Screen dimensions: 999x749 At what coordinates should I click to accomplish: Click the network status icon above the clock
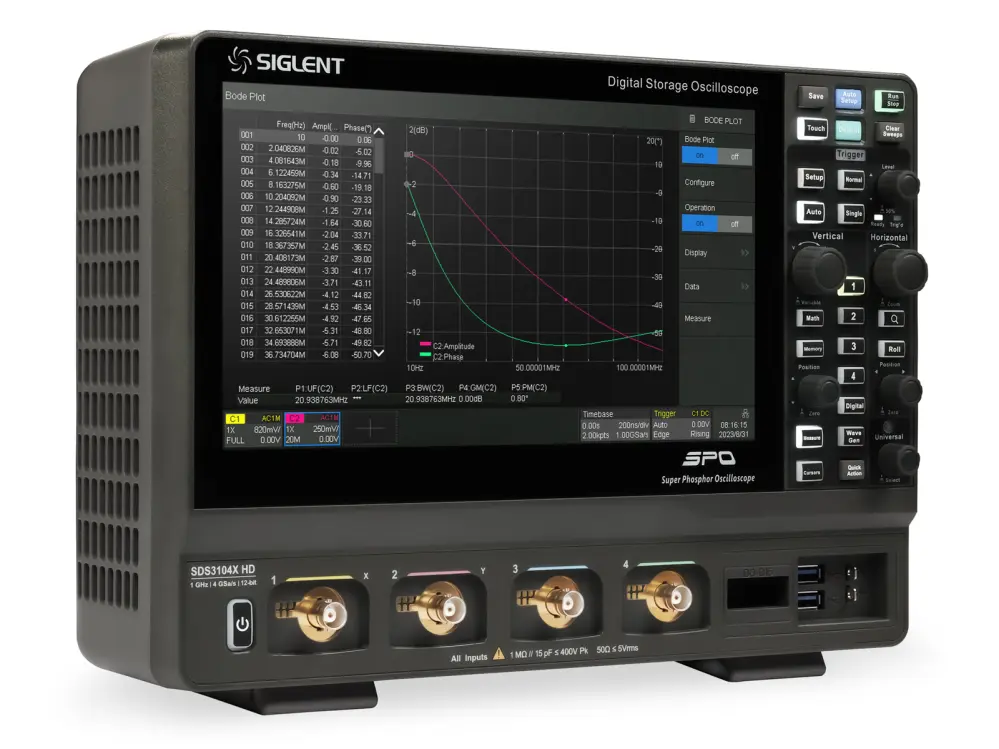[x=745, y=414]
